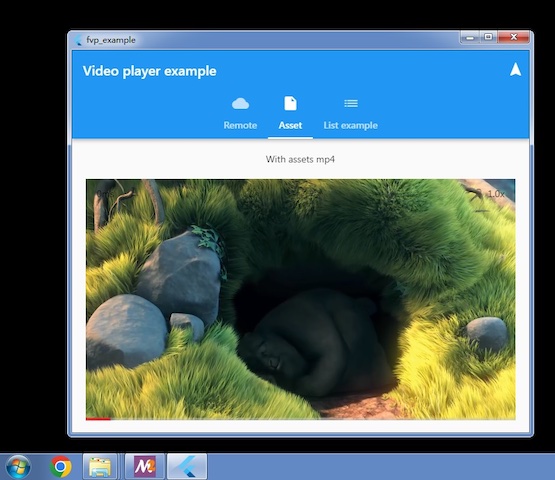Close the fvp_example window
Viewport: 555px width, 480px height.
coord(514,37)
